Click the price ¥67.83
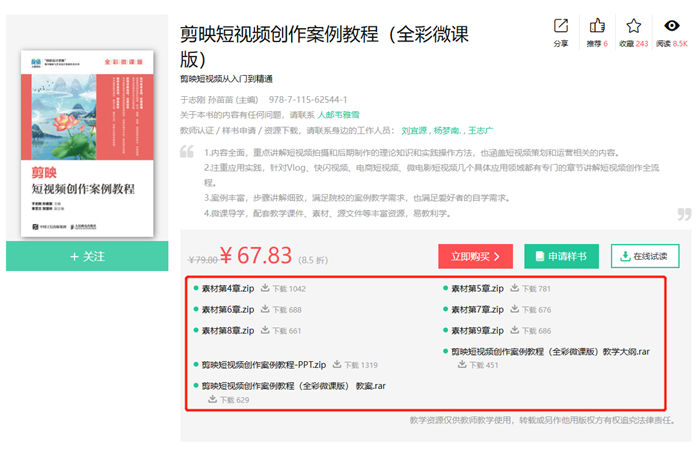Viewport: 700px width, 455px height. coord(256,256)
